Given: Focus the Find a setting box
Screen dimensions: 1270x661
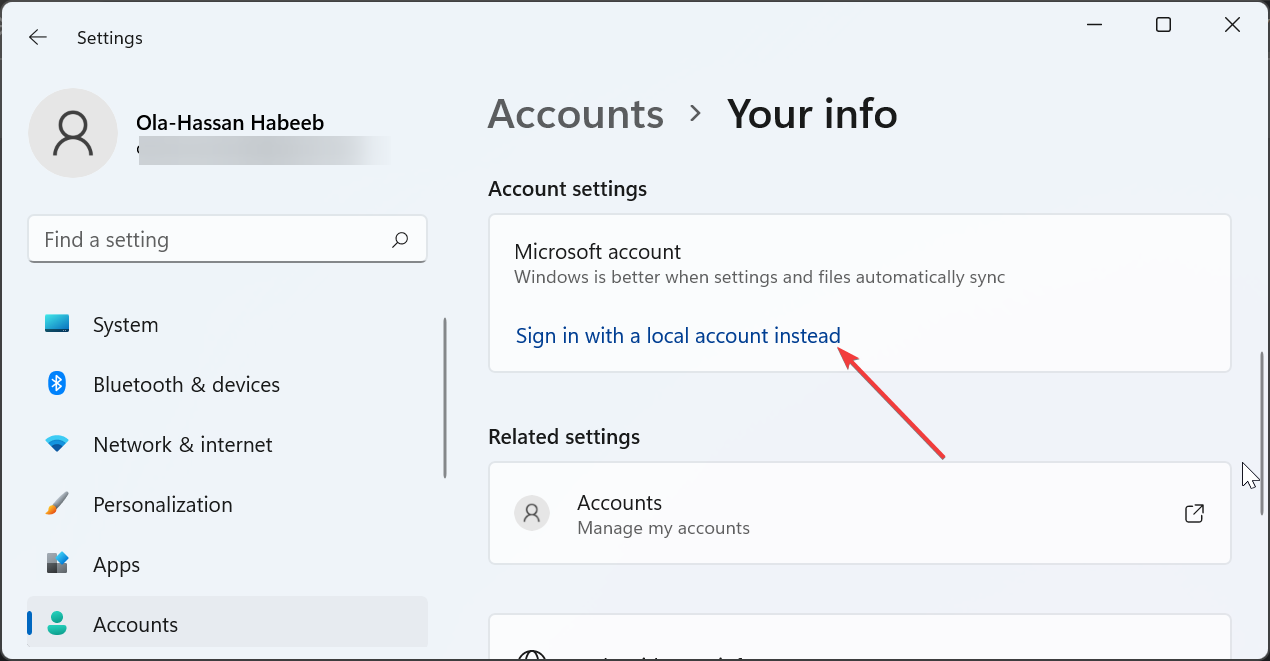Looking at the screenshot, I should (210, 240).
